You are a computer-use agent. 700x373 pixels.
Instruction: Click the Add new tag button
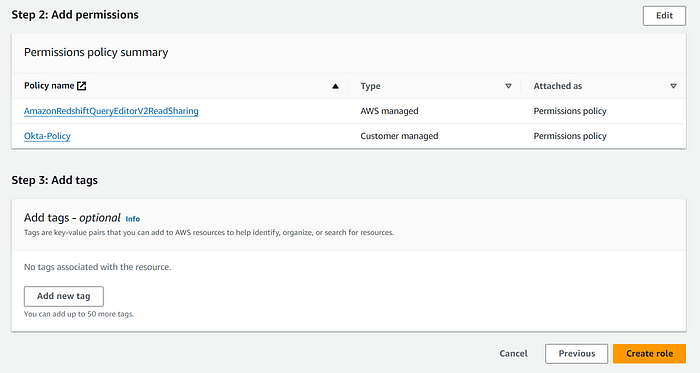64,296
